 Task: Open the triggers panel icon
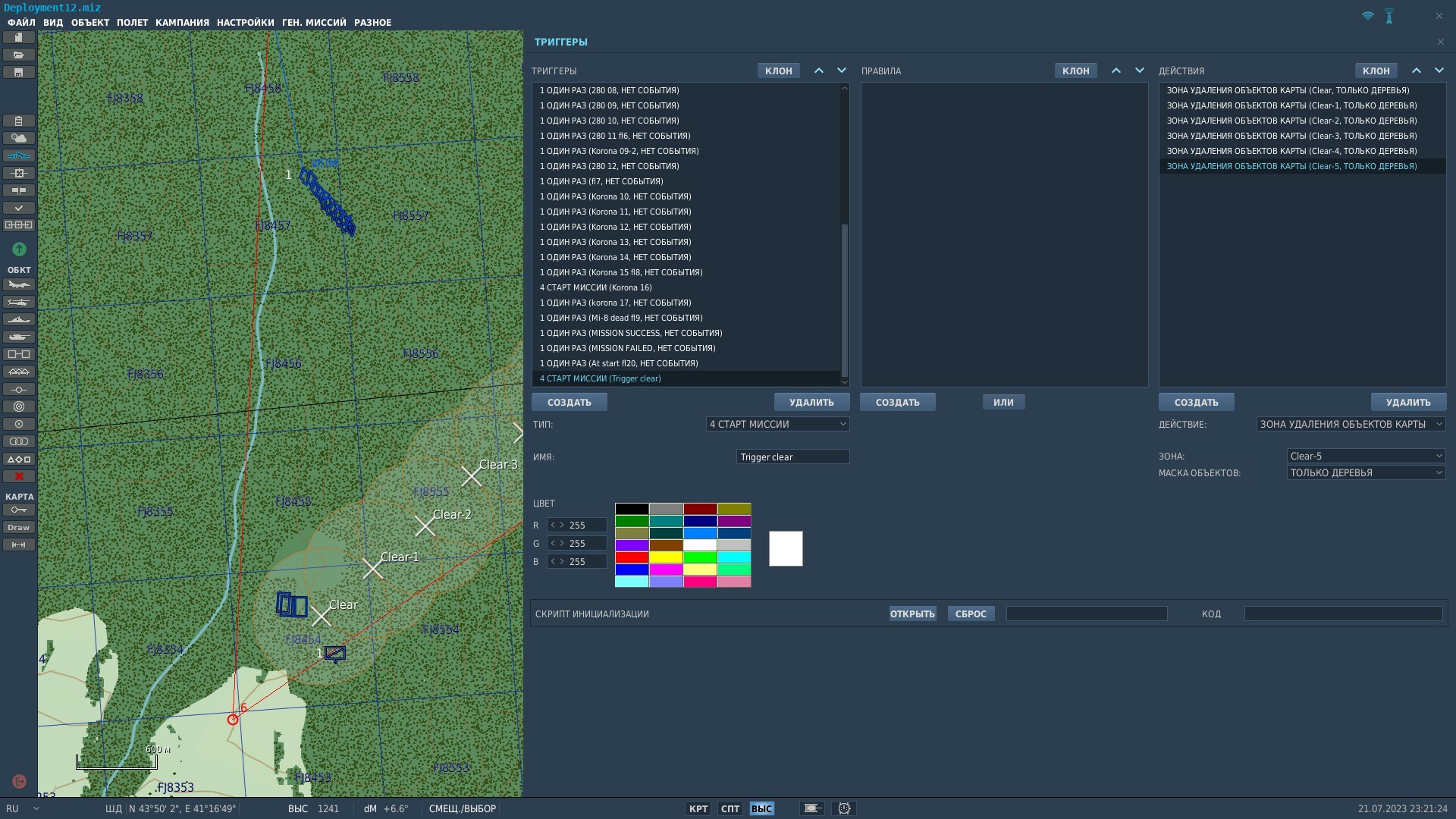click(x=19, y=155)
